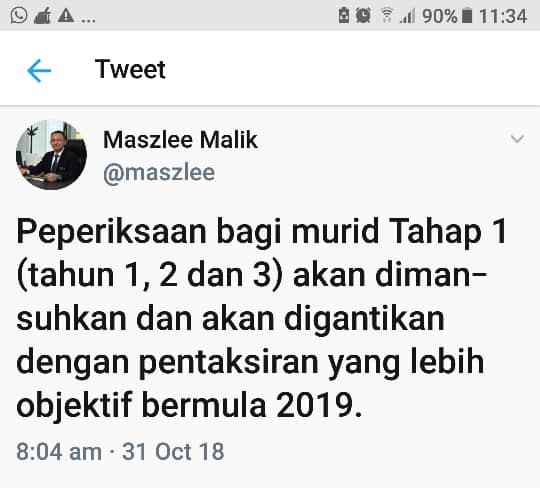
Task: Open Maszlee Malik's profile picture
Action: coord(51,155)
